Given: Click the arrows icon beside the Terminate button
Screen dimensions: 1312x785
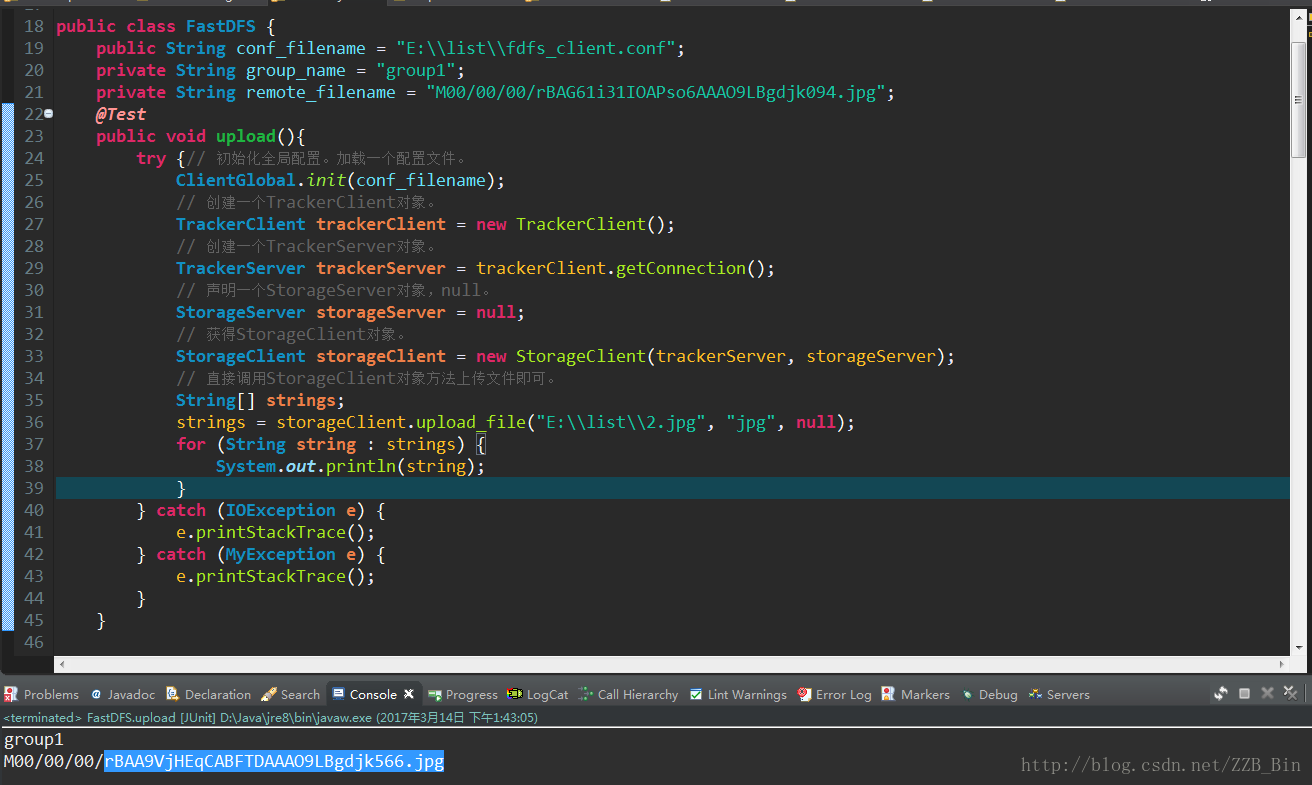Looking at the screenshot, I should (1221, 693).
